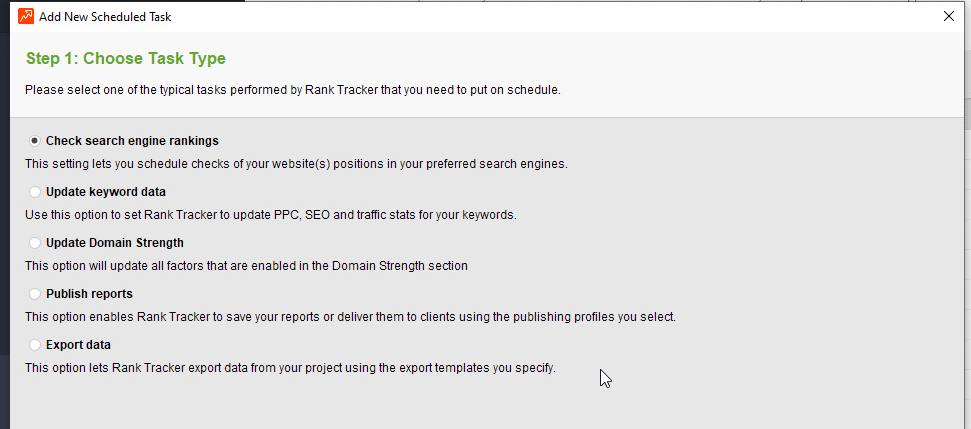
Task: Click the bold 'Update keyword data' label
Action: coord(106,192)
